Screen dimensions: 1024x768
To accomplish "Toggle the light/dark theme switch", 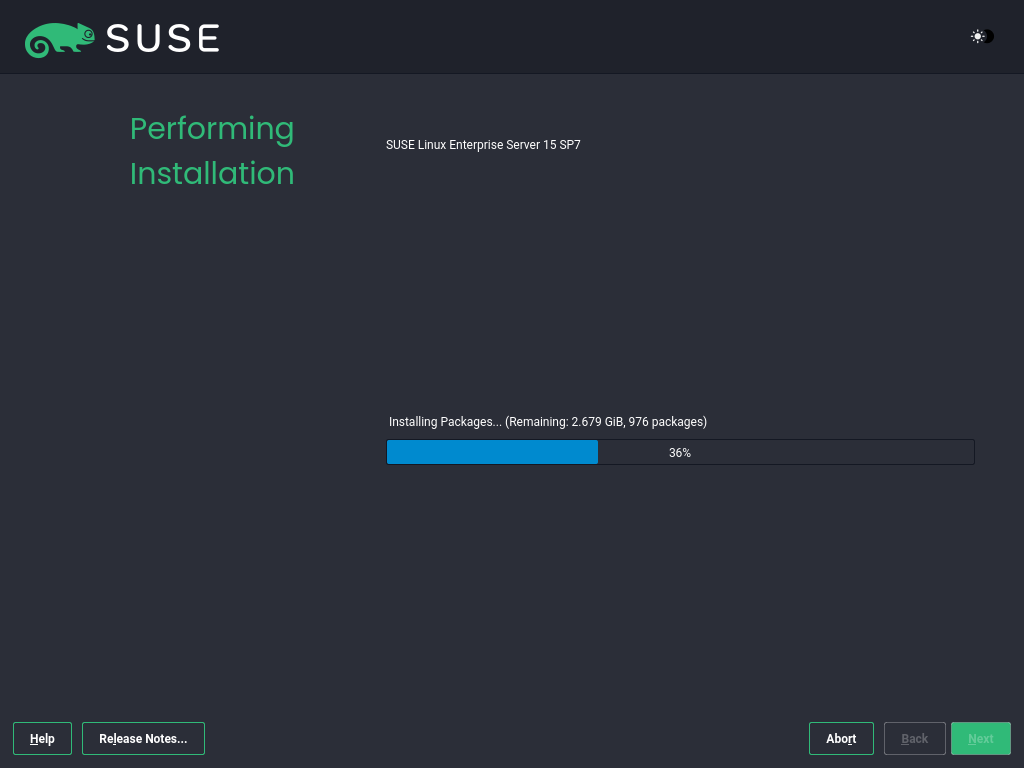I will tap(982, 37).
